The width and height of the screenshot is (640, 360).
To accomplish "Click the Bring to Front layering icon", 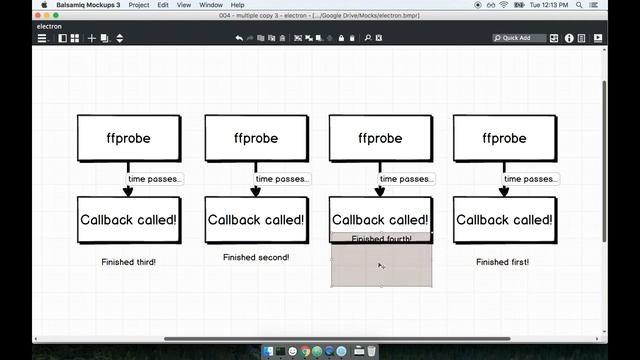I will pos(320,38).
